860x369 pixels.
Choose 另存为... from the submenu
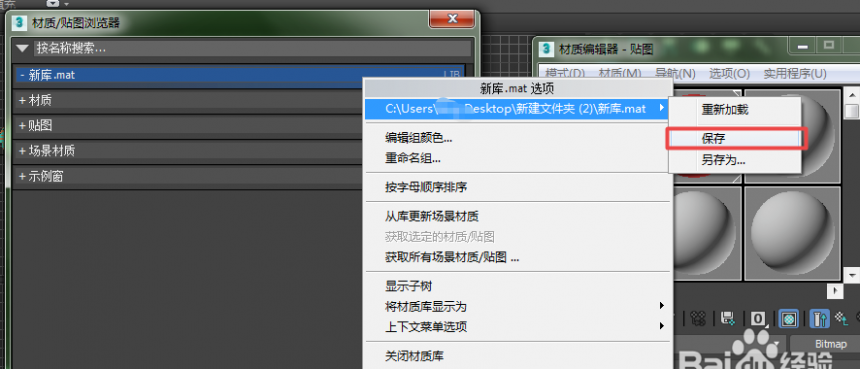[735, 161]
